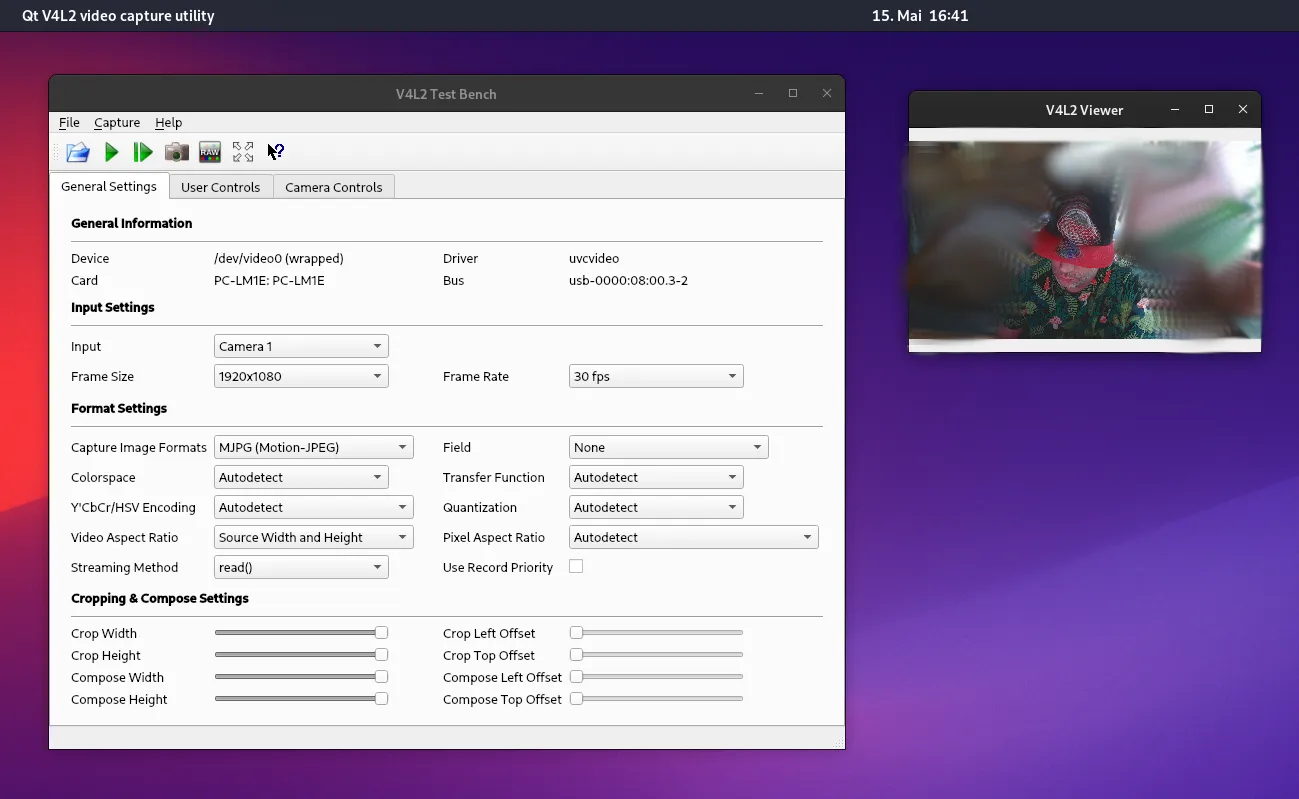The image size is (1299, 799).
Task: Expand the Capture Image Formats combo box
Action: tap(313, 448)
